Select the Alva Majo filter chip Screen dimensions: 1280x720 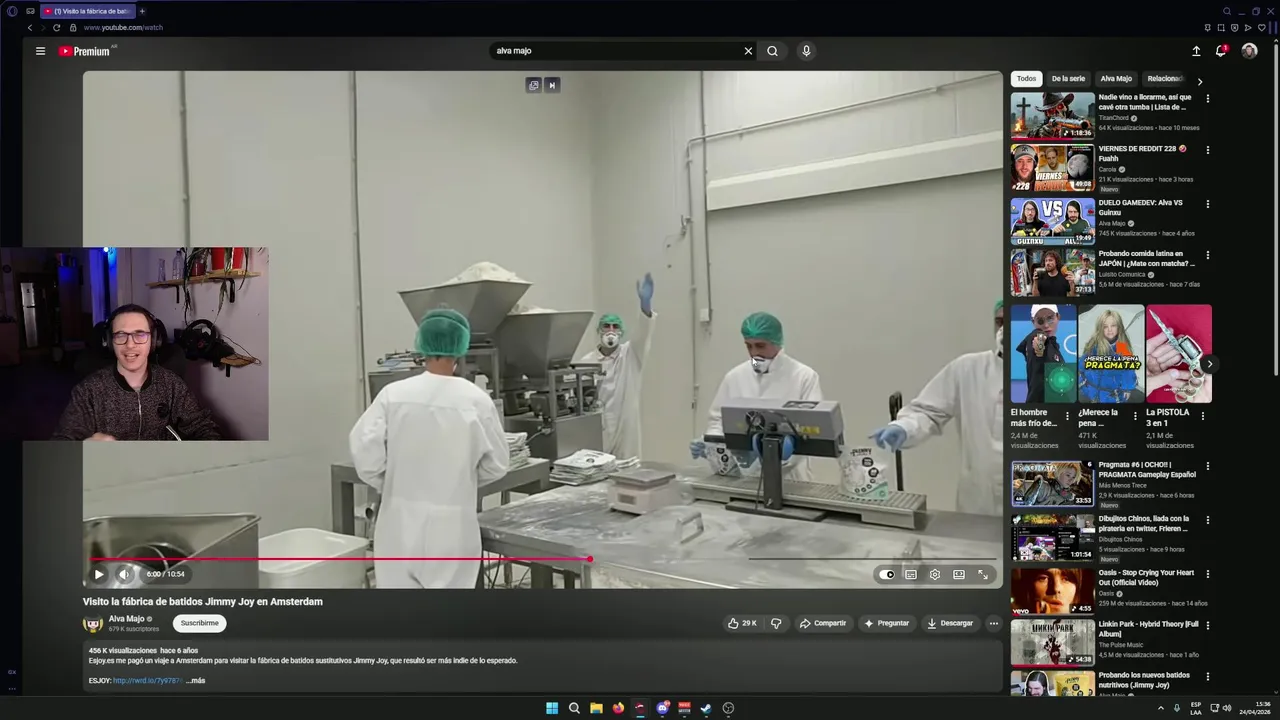[x=1116, y=79]
